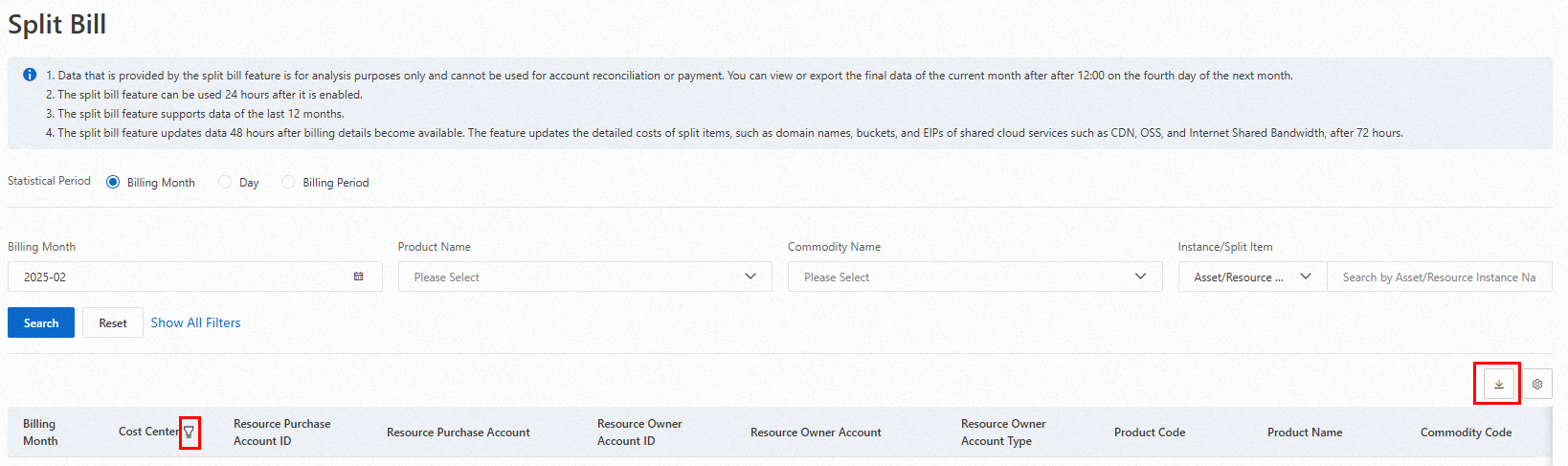Open the Asset/Resource type dropdown
The image size is (1568, 466).
[1252, 277]
